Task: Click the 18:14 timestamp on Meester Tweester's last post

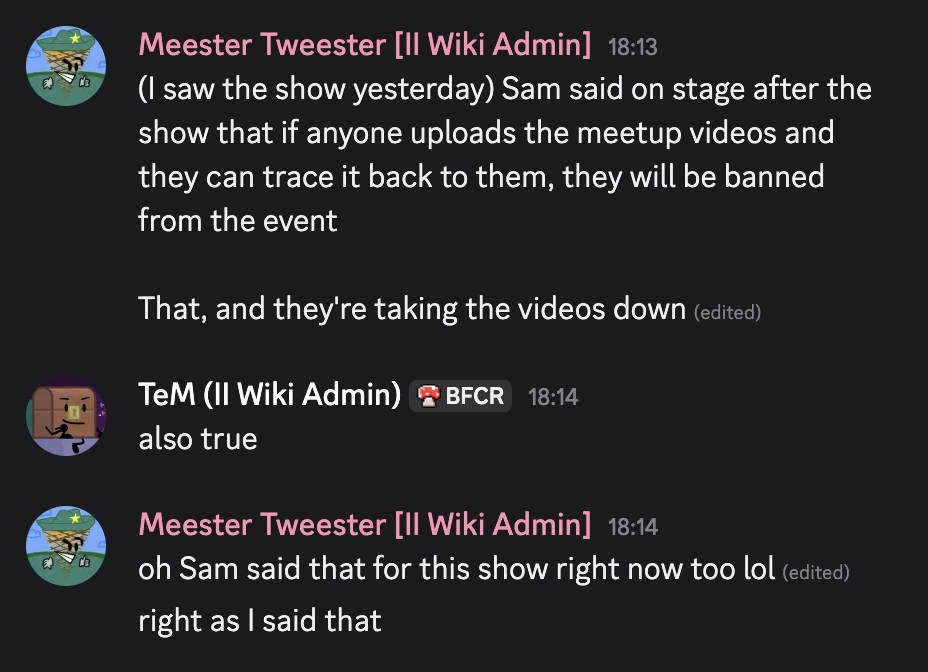Action: click(x=633, y=527)
